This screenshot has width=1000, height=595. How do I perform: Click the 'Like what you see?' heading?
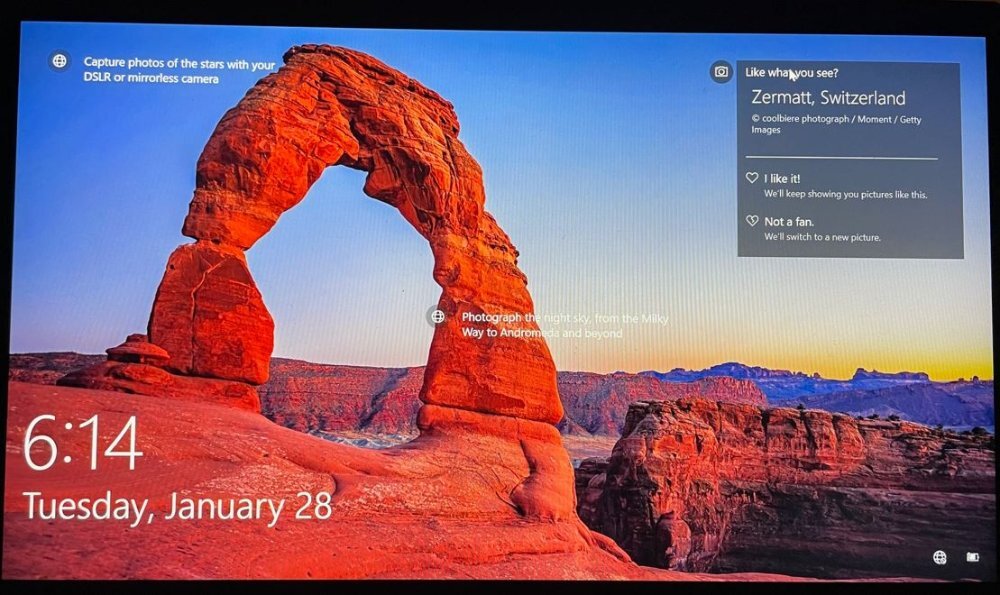coord(791,73)
